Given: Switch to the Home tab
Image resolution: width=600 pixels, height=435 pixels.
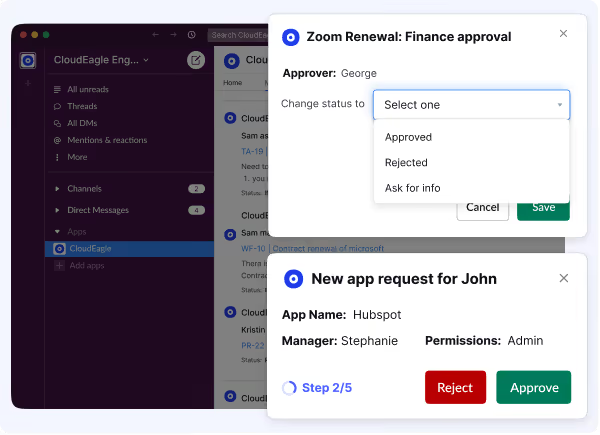Looking at the screenshot, I should pyautogui.click(x=233, y=83).
